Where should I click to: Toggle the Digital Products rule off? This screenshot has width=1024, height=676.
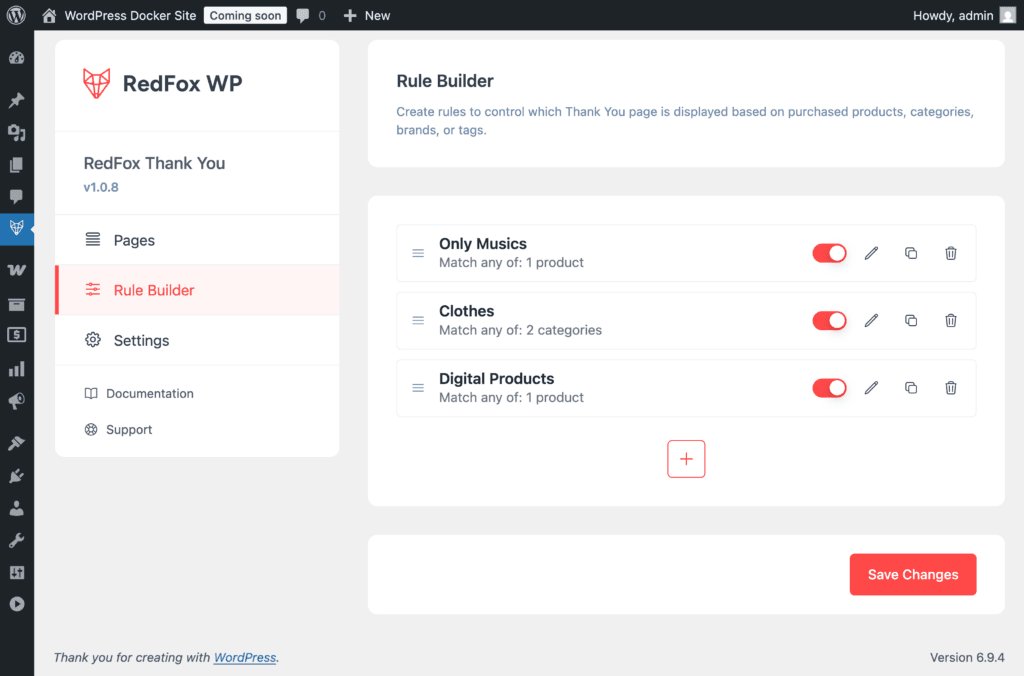(x=829, y=388)
